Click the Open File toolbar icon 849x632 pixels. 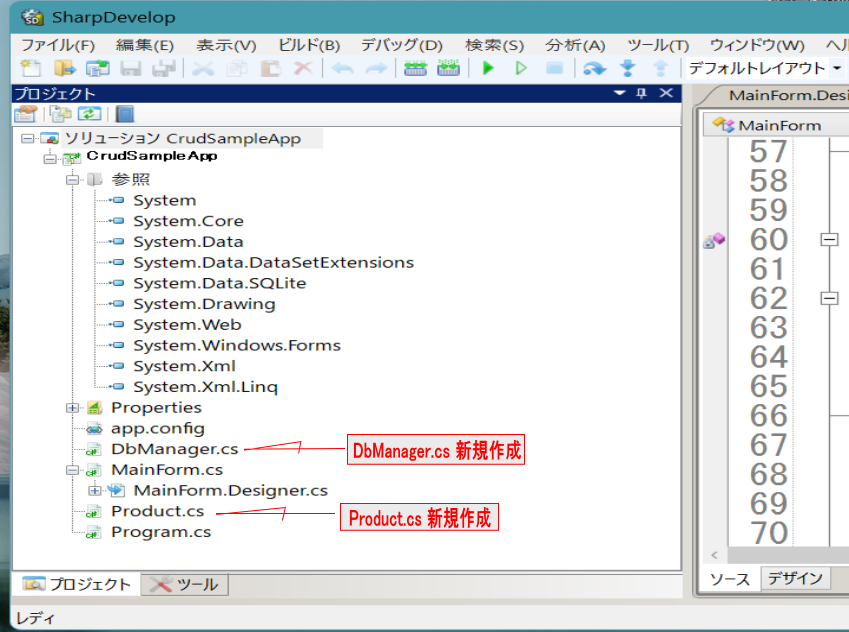64,69
